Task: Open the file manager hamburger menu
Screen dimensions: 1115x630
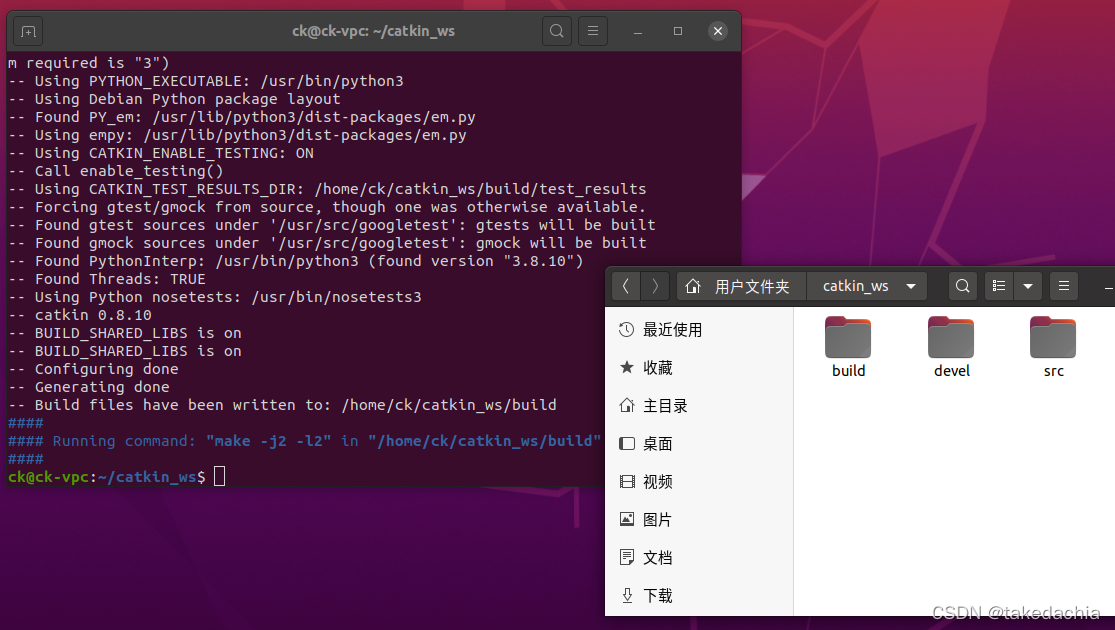Action: point(1064,286)
